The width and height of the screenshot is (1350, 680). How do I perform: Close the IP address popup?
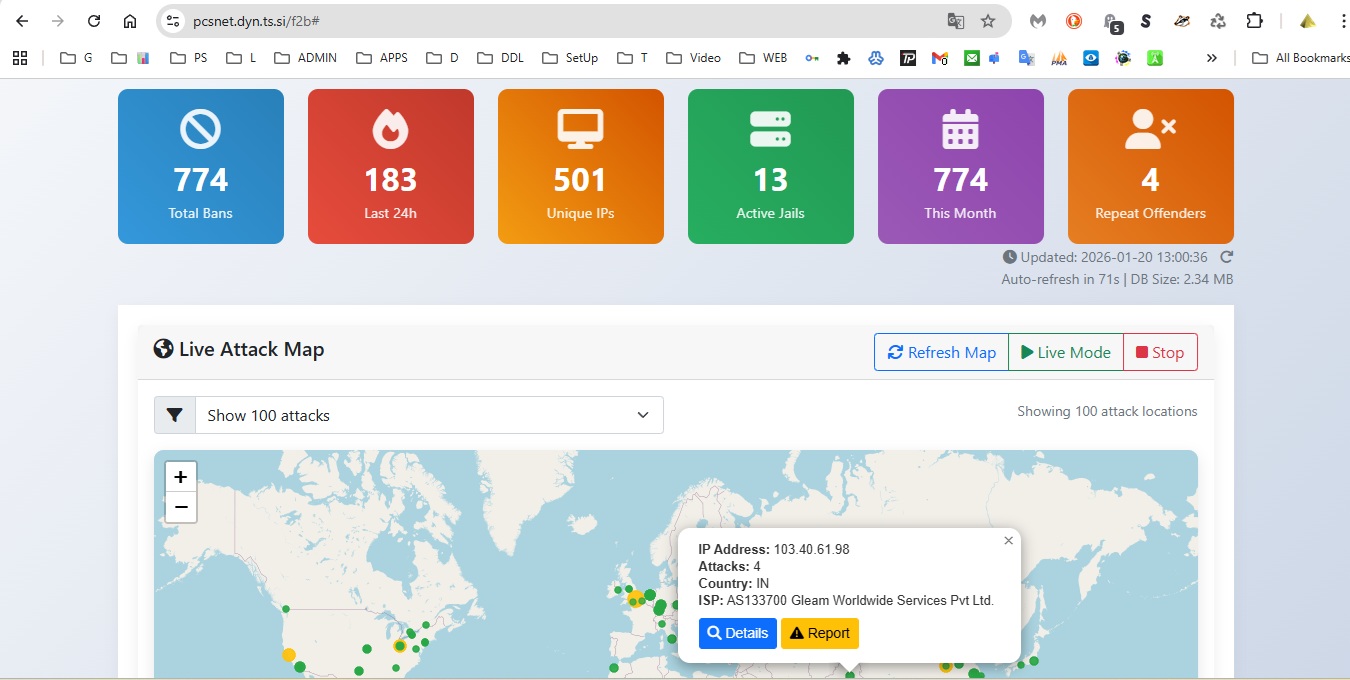(x=1008, y=540)
